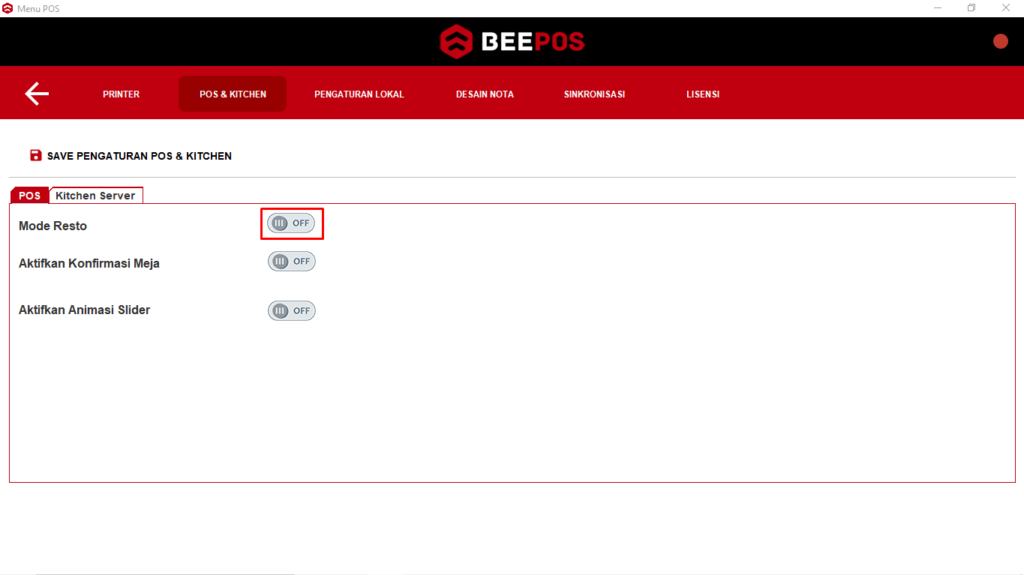The image size is (1024, 575).
Task: Toggle the Mode Resto switch
Action: pyautogui.click(x=291, y=223)
